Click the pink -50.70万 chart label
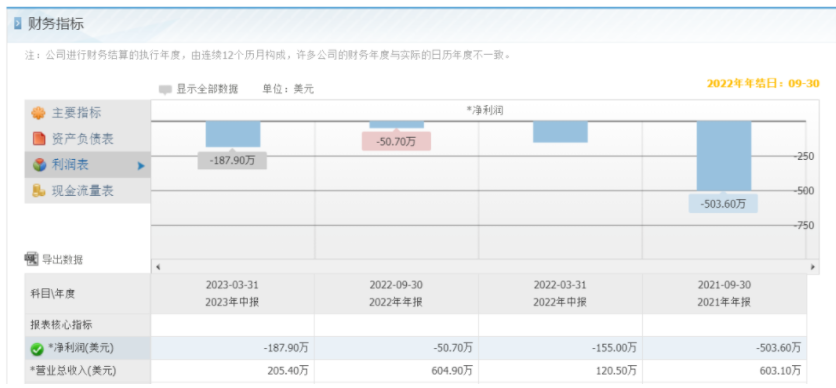Screen dimensions: 836x388 (396, 142)
